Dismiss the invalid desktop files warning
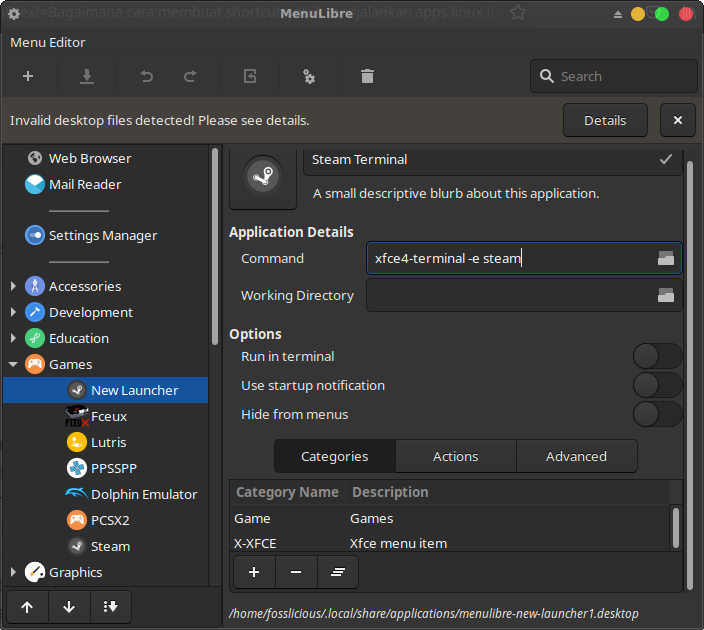The width and height of the screenshot is (704, 630). [678, 120]
